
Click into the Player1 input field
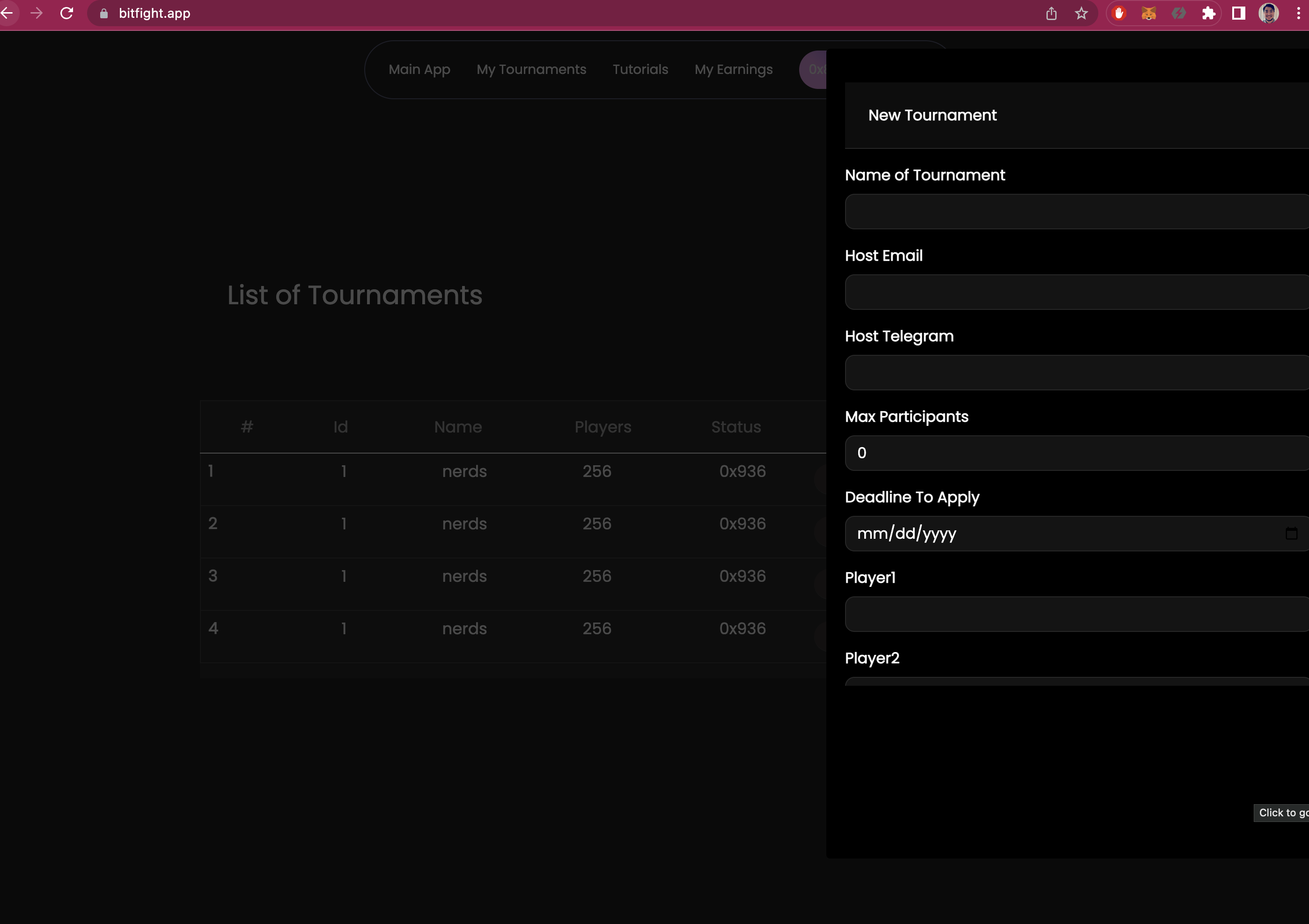[1074, 614]
